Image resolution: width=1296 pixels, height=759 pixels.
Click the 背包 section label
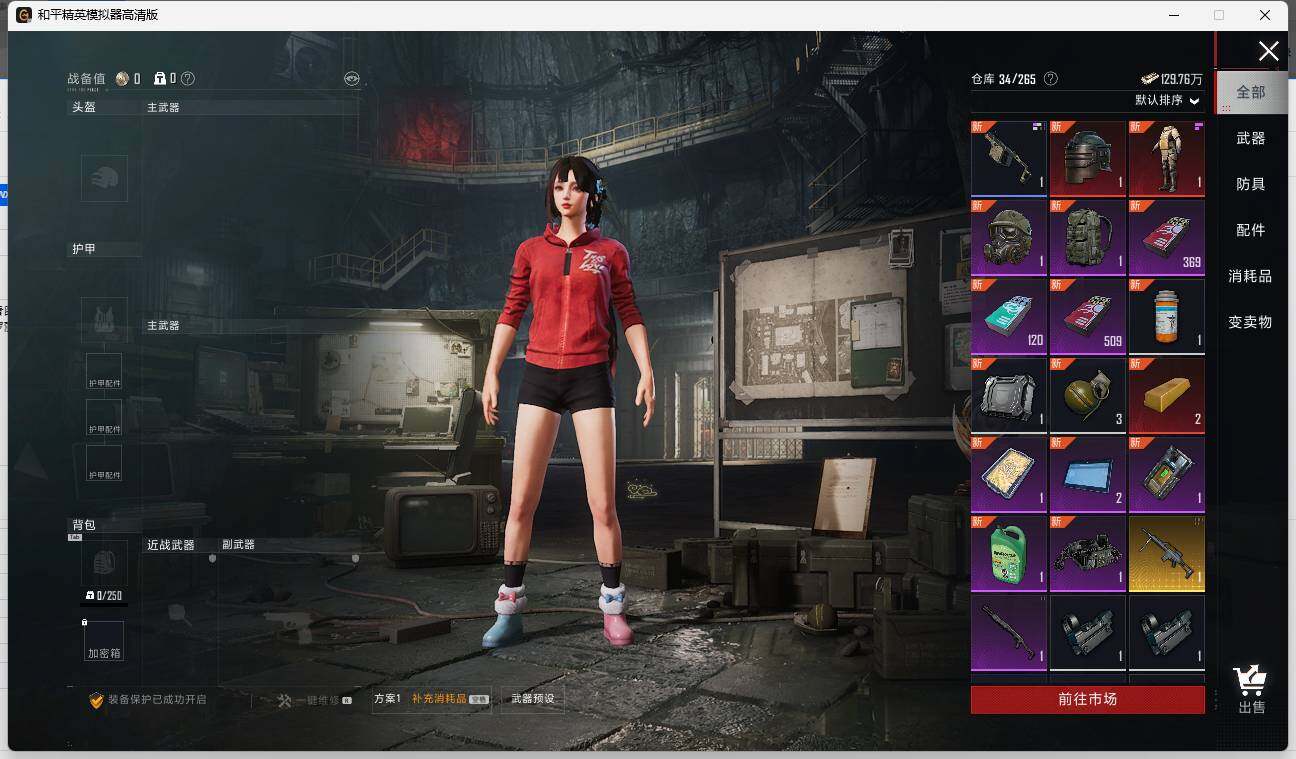click(84, 525)
